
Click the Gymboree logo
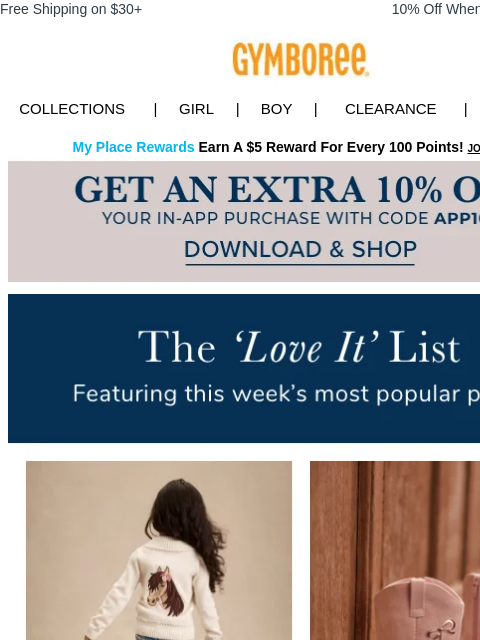pos(300,60)
